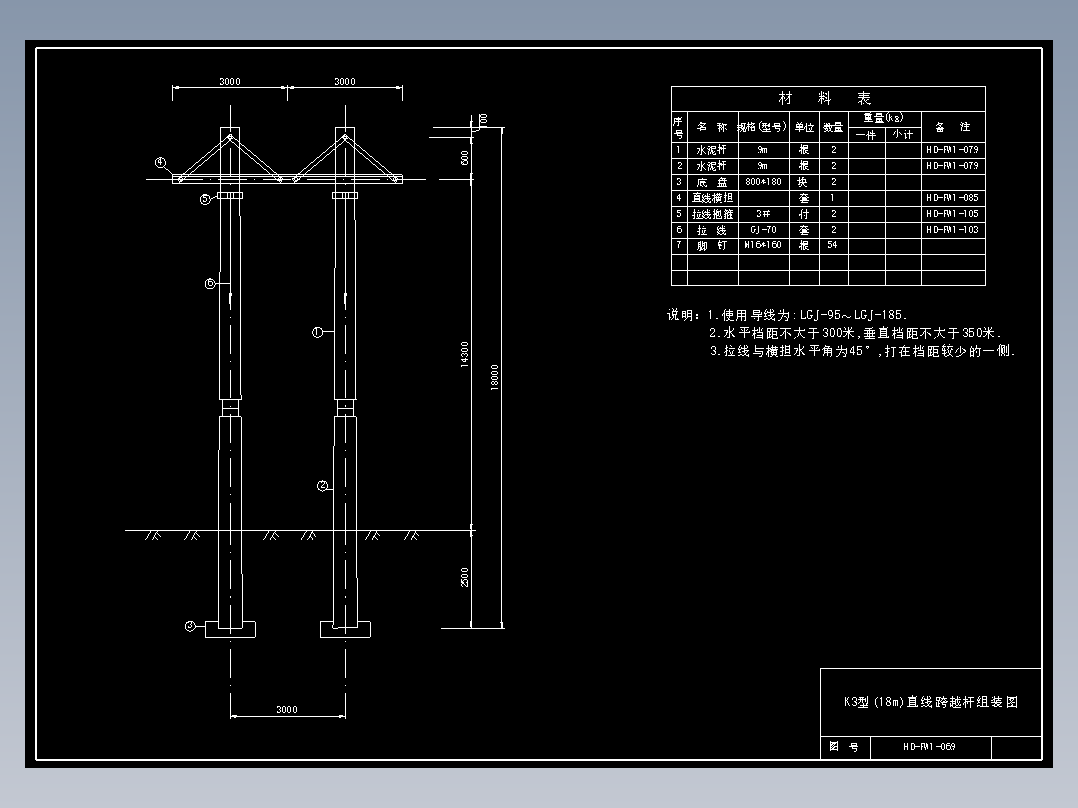Click the 'M16*160' specification cell
This screenshot has height=808, width=1078.
click(763, 245)
